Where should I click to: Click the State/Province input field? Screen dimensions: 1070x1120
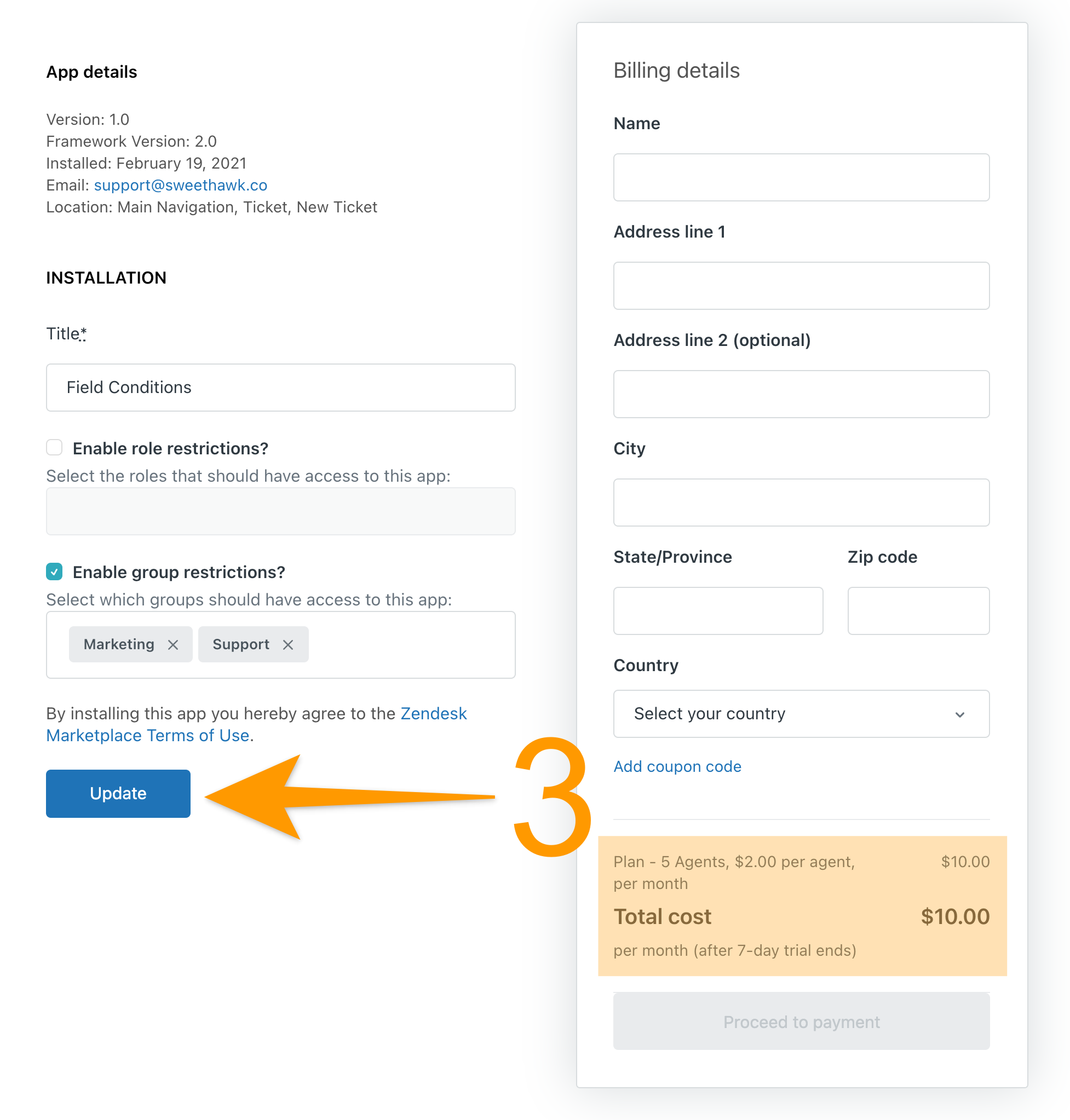point(718,611)
